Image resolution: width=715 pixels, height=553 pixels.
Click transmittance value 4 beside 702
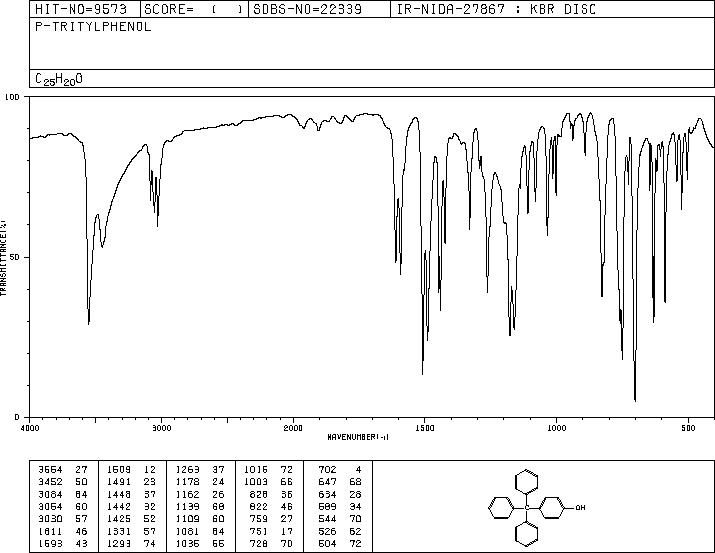pos(358,469)
